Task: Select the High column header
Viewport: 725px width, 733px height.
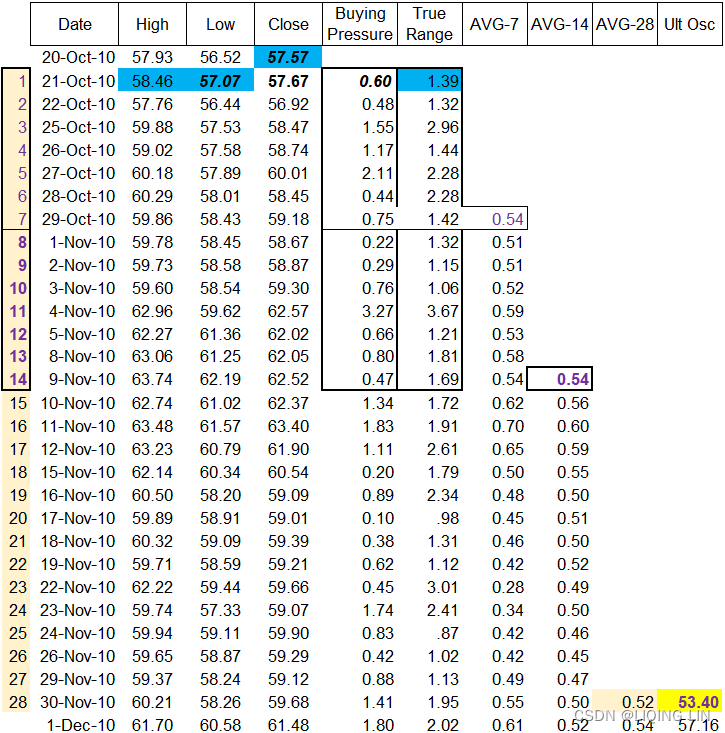Action: click(152, 24)
